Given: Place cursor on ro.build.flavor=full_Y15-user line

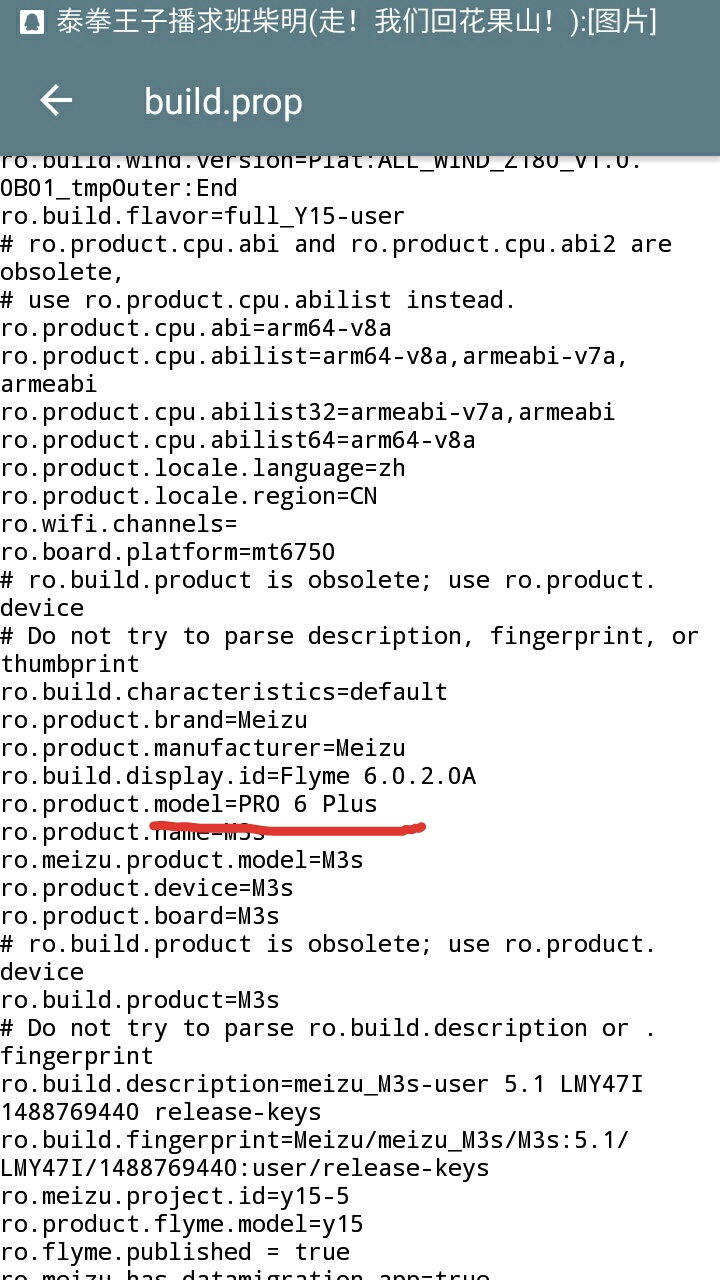Looking at the screenshot, I should (x=203, y=216).
